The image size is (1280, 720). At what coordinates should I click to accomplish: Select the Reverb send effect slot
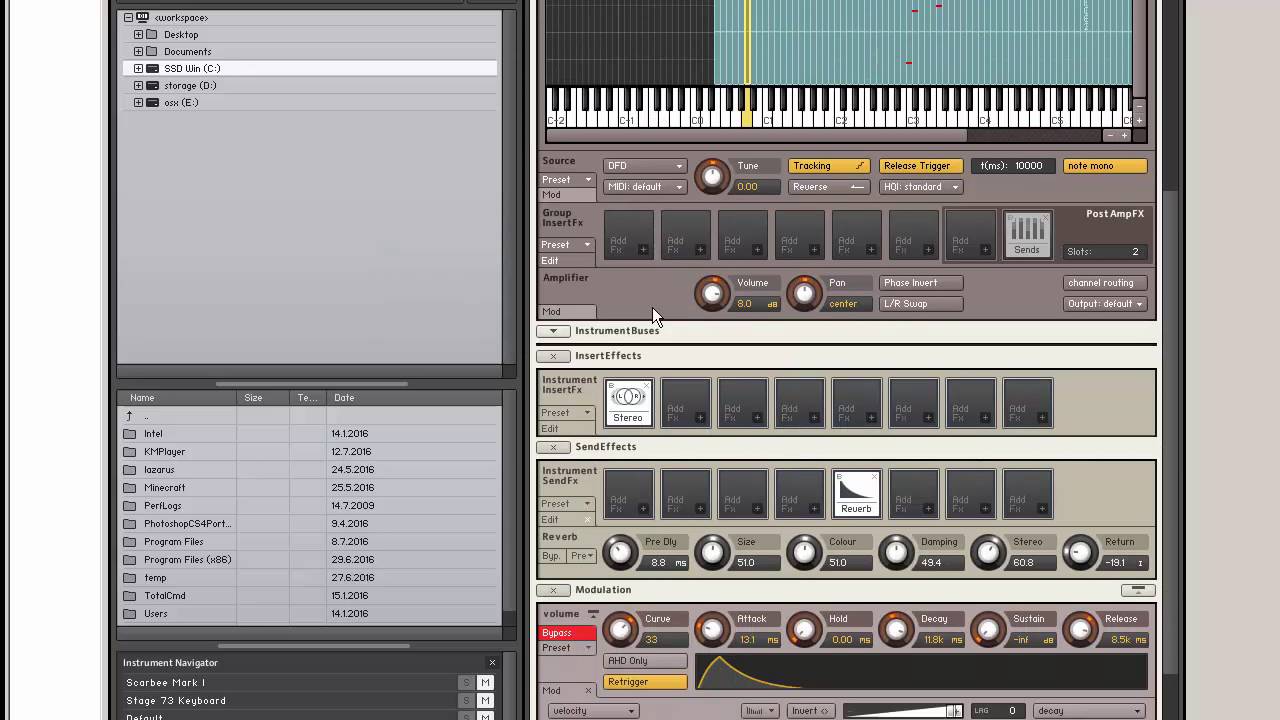click(x=857, y=494)
